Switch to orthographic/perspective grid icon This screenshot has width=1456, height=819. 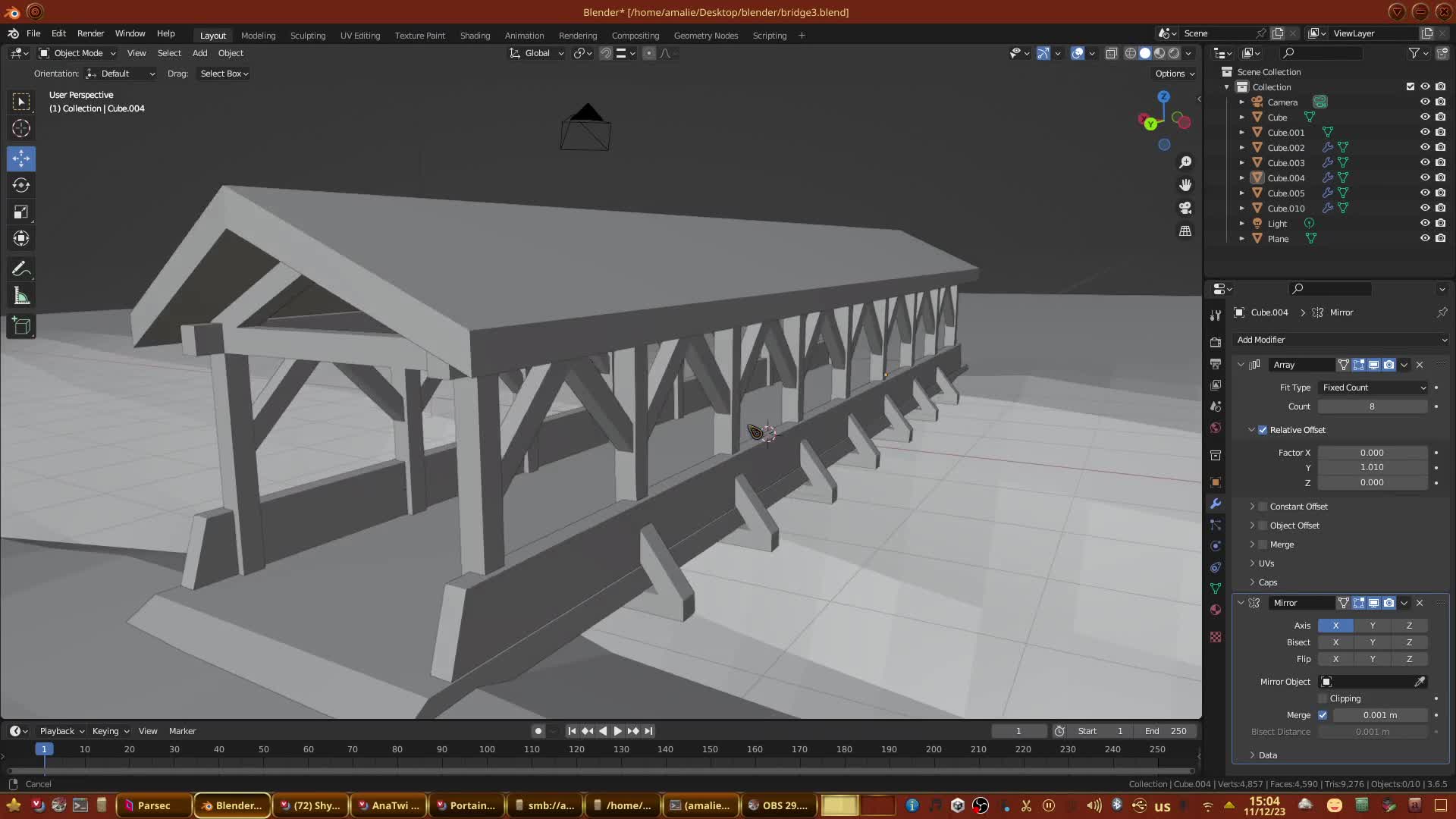pos(1185,231)
